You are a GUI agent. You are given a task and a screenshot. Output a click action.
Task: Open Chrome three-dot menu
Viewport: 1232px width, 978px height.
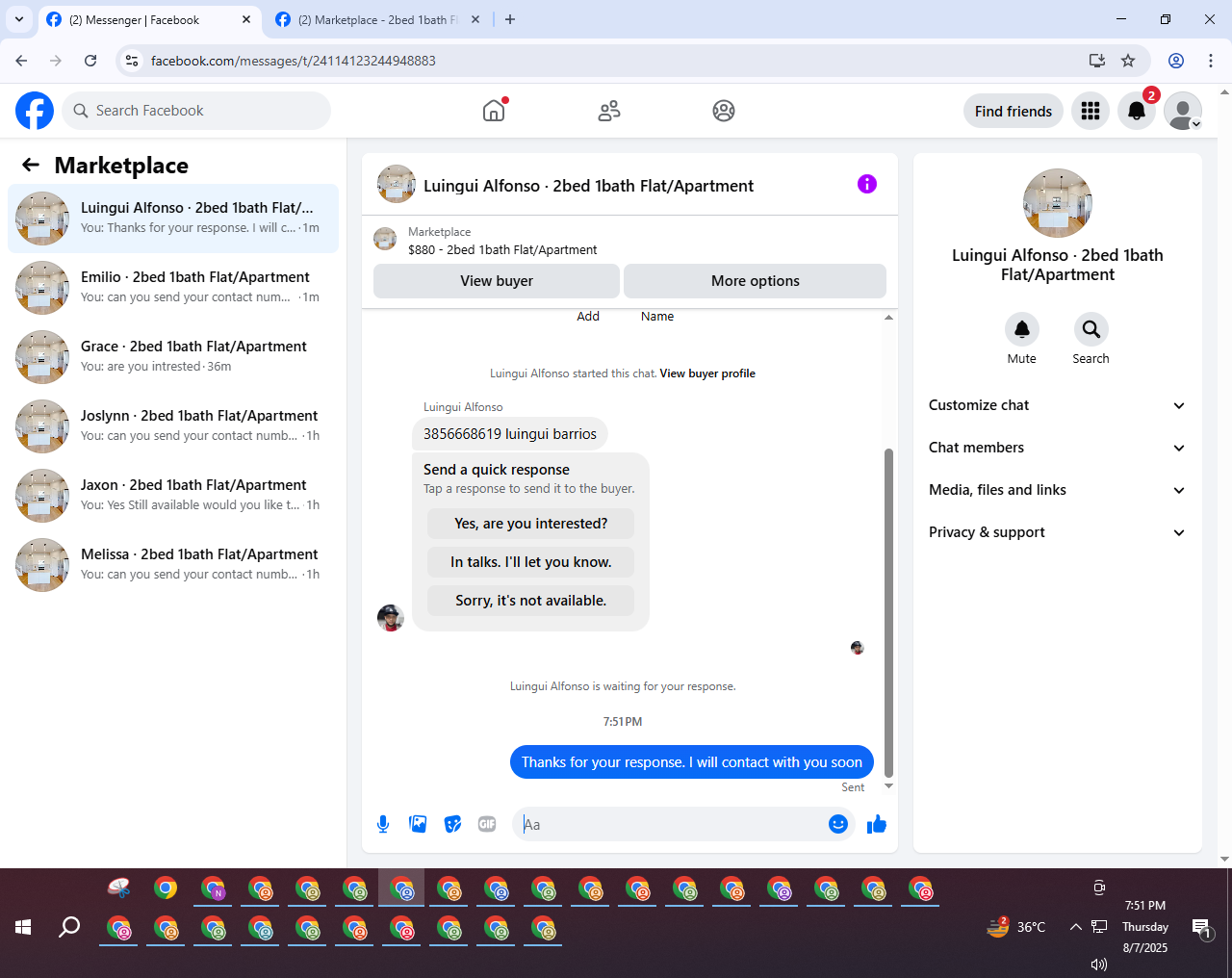[x=1211, y=61]
